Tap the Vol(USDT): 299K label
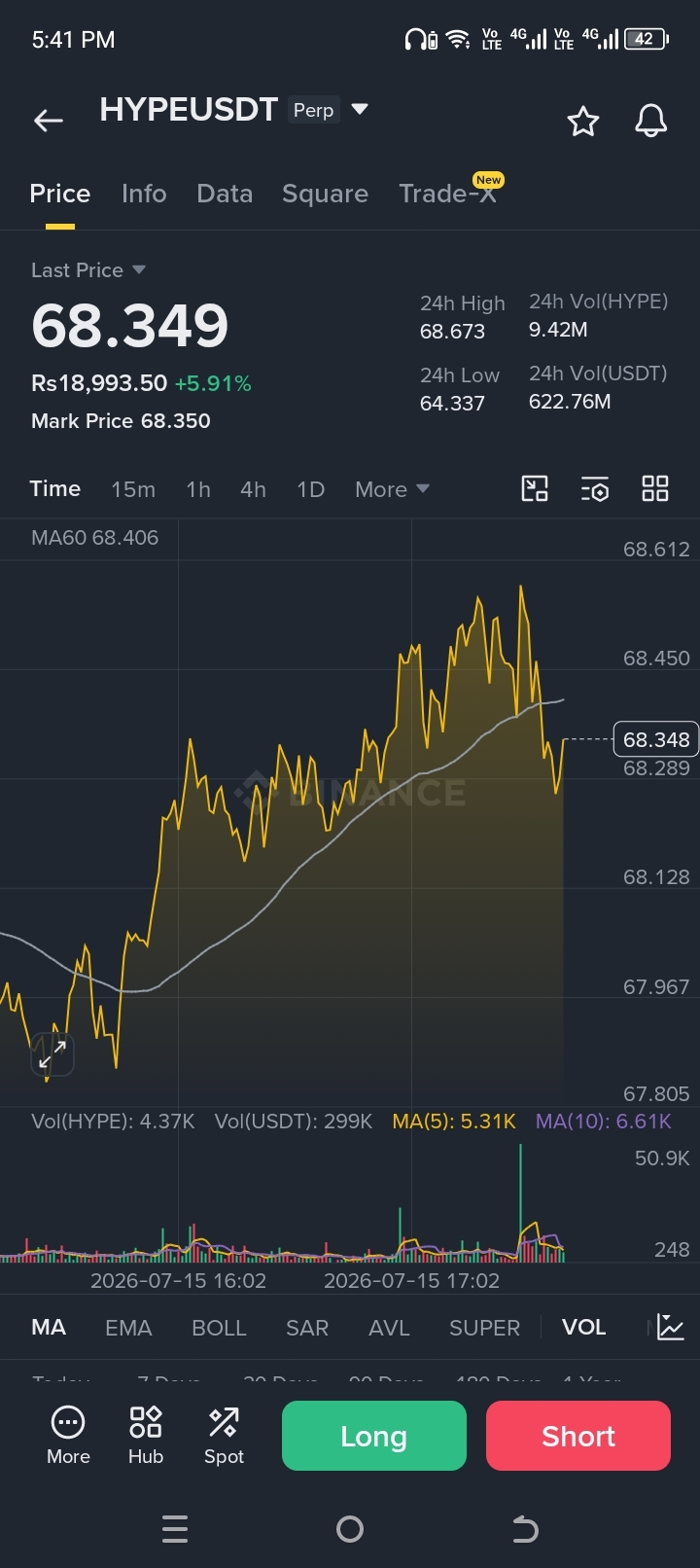 (294, 1121)
